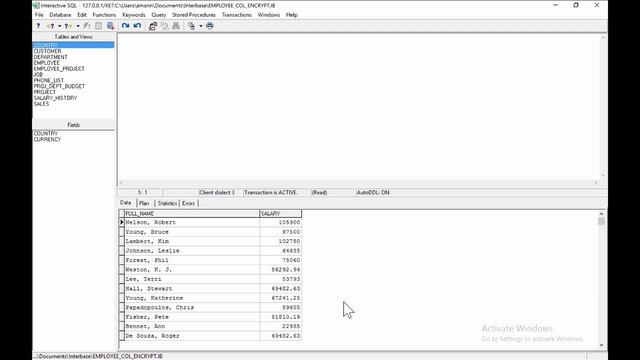
Task: Switch to the Errors tab
Action: pos(188,203)
